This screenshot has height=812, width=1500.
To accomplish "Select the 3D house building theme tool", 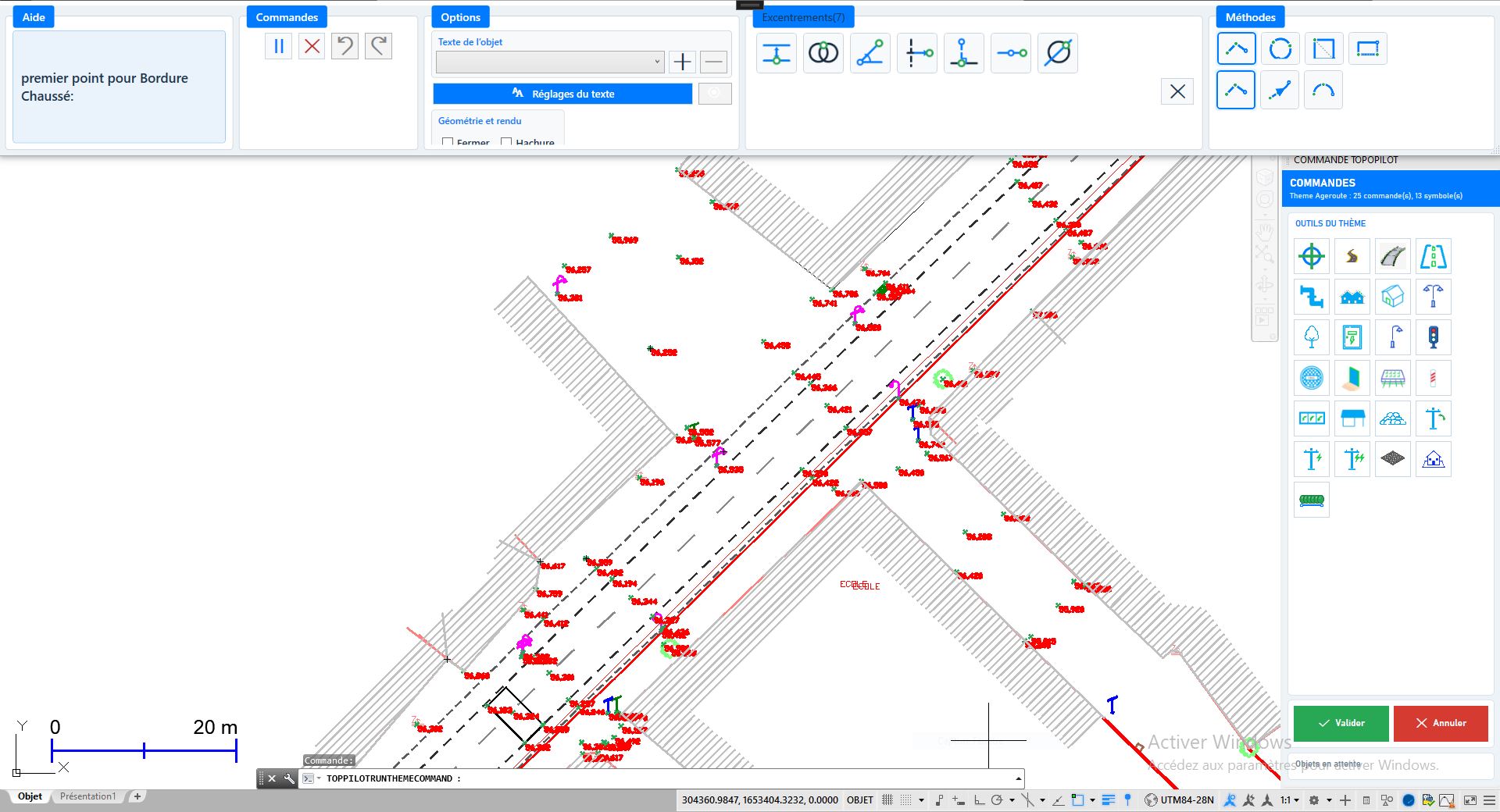I will pos(1393,297).
